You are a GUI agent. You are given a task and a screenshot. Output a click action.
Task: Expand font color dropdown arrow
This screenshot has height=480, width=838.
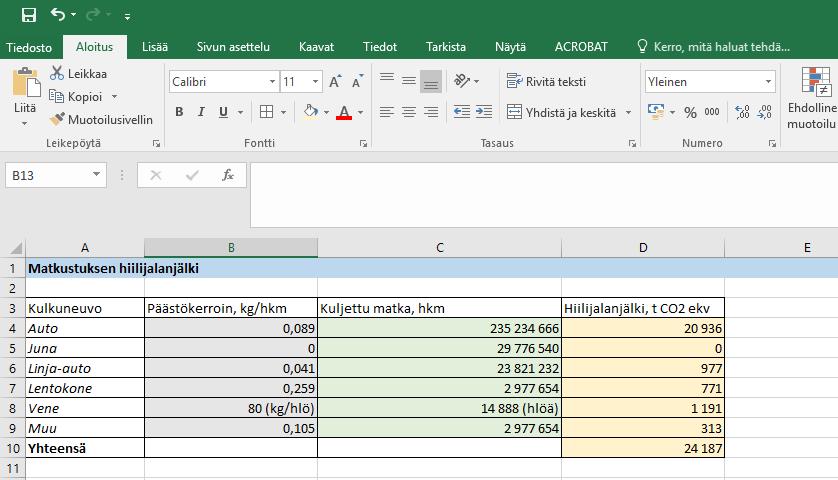[361, 112]
